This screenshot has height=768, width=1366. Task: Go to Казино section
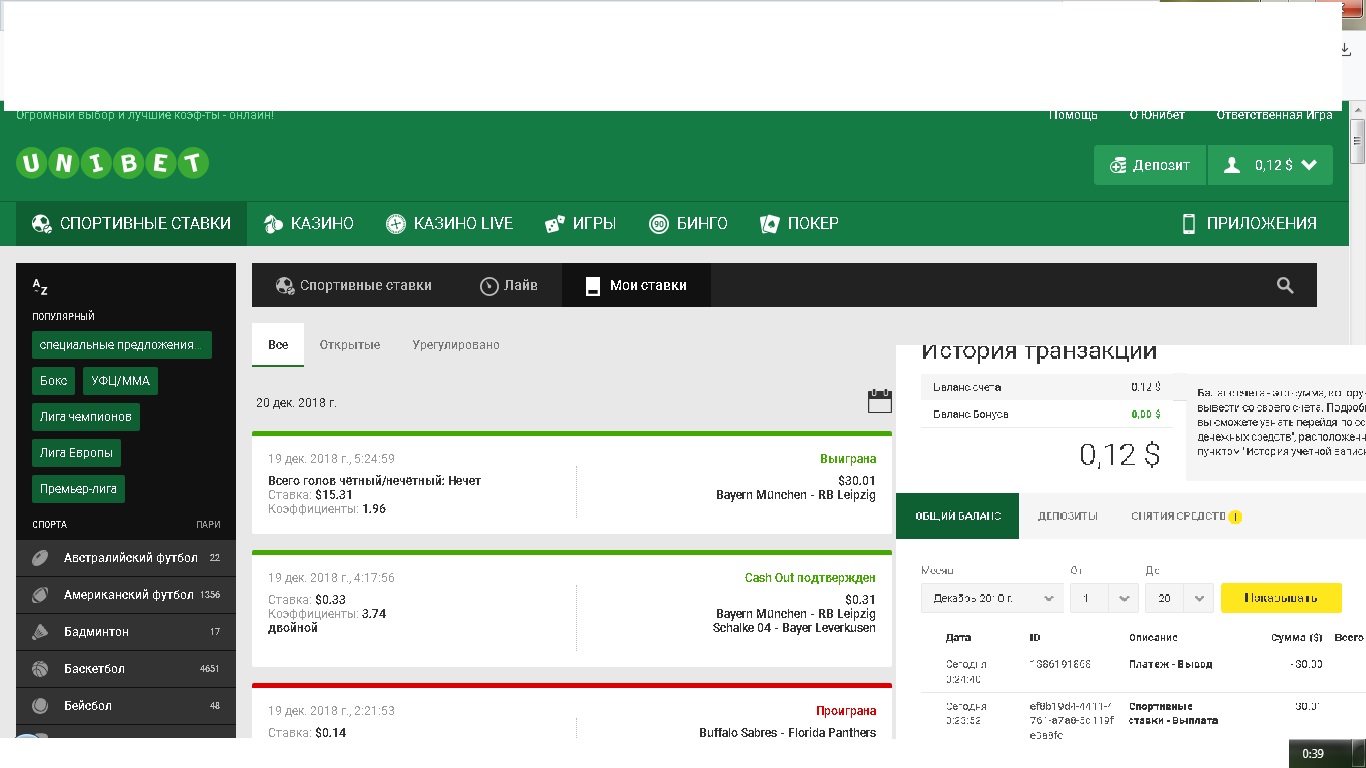tap(309, 223)
